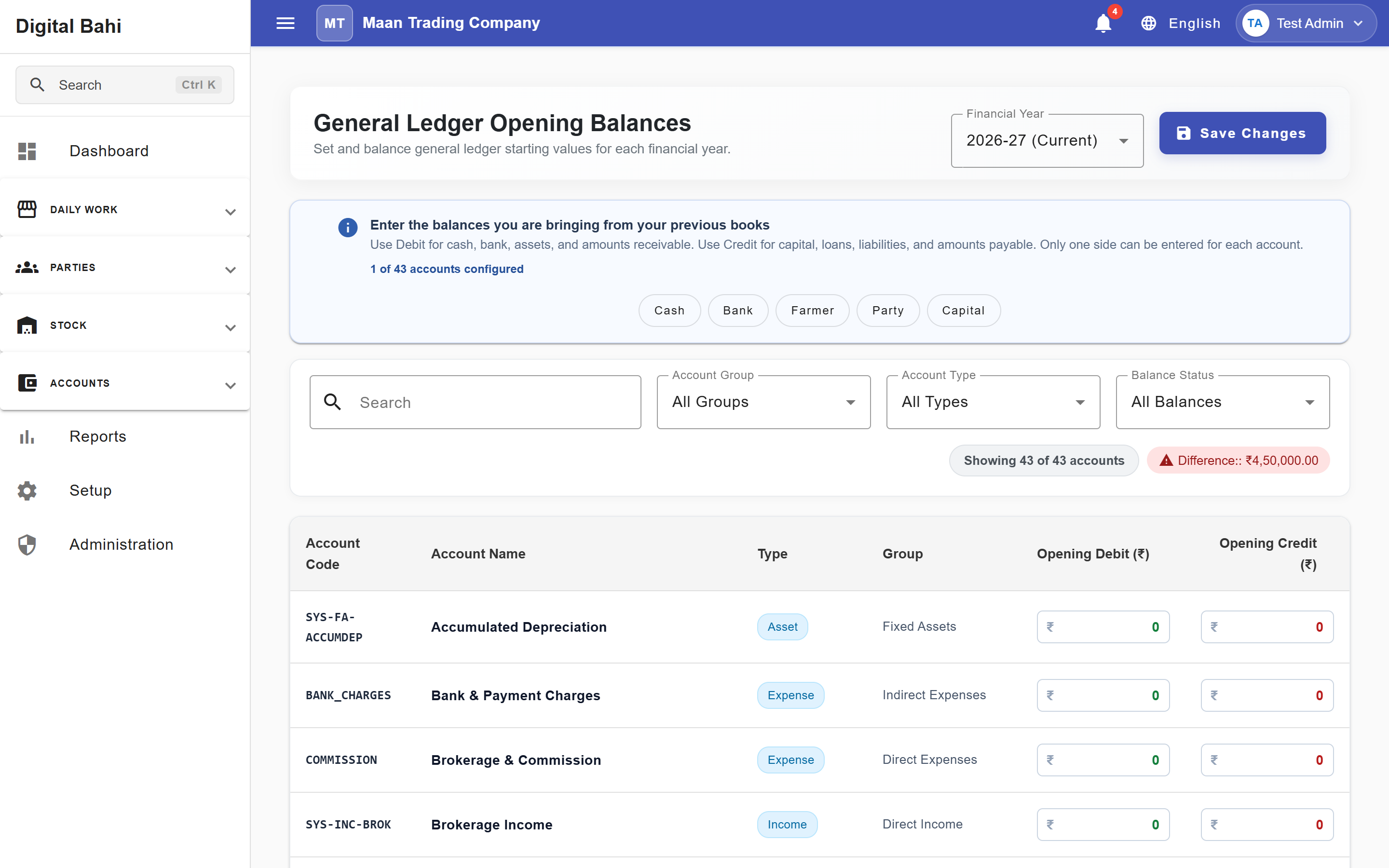The height and width of the screenshot is (868, 1389).
Task: Click the Stock warehouse icon
Action: [27, 325]
